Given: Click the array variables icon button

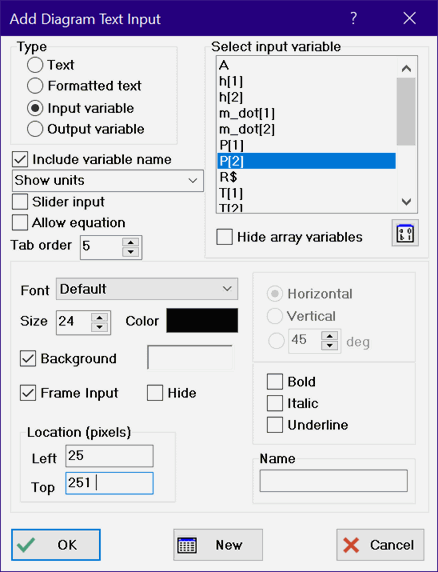Looking at the screenshot, I should click(x=405, y=233).
